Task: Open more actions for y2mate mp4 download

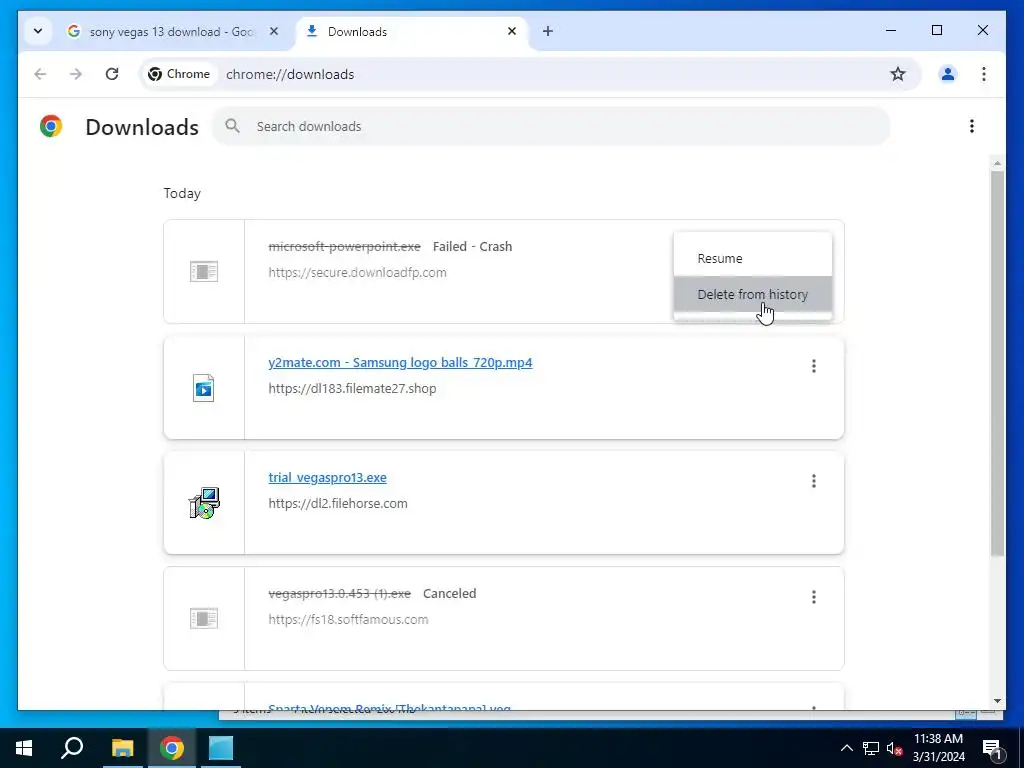Action: 814,366
